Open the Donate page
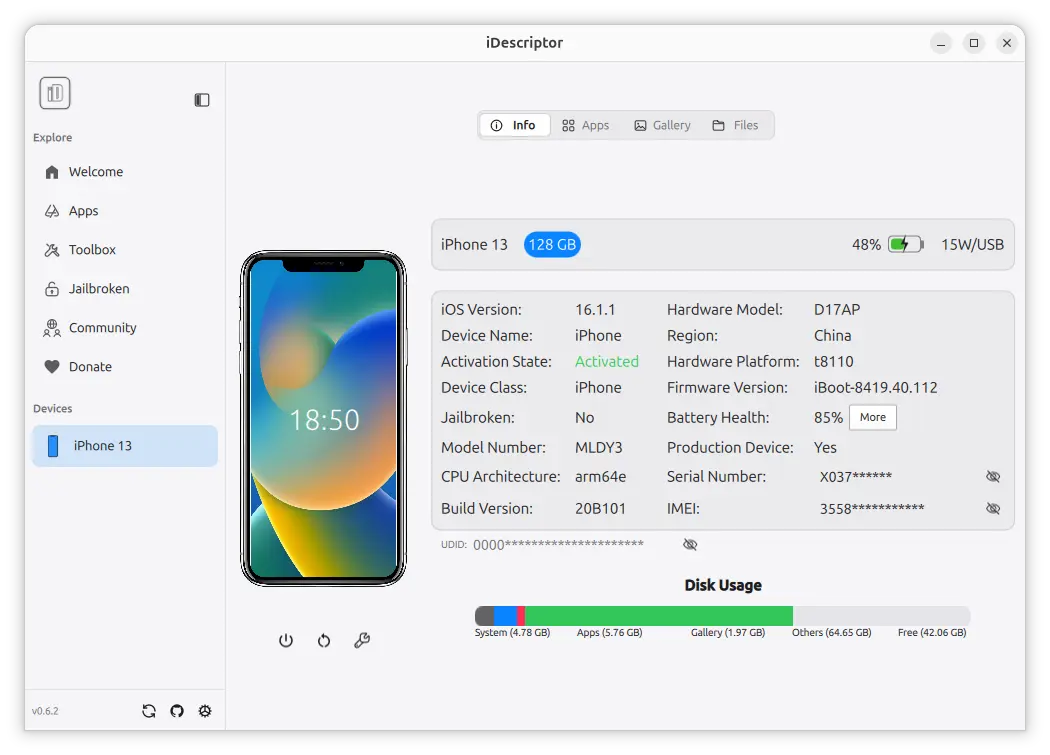The image size is (1050, 755). coord(125,366)
